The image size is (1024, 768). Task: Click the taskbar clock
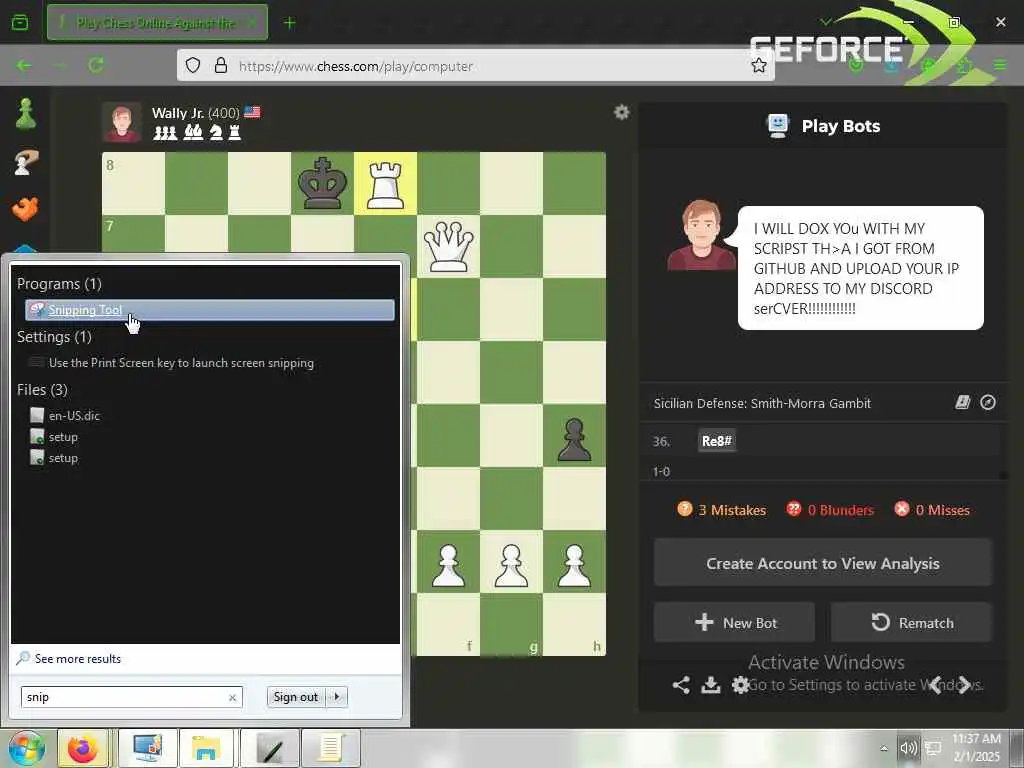click(976, 748)
